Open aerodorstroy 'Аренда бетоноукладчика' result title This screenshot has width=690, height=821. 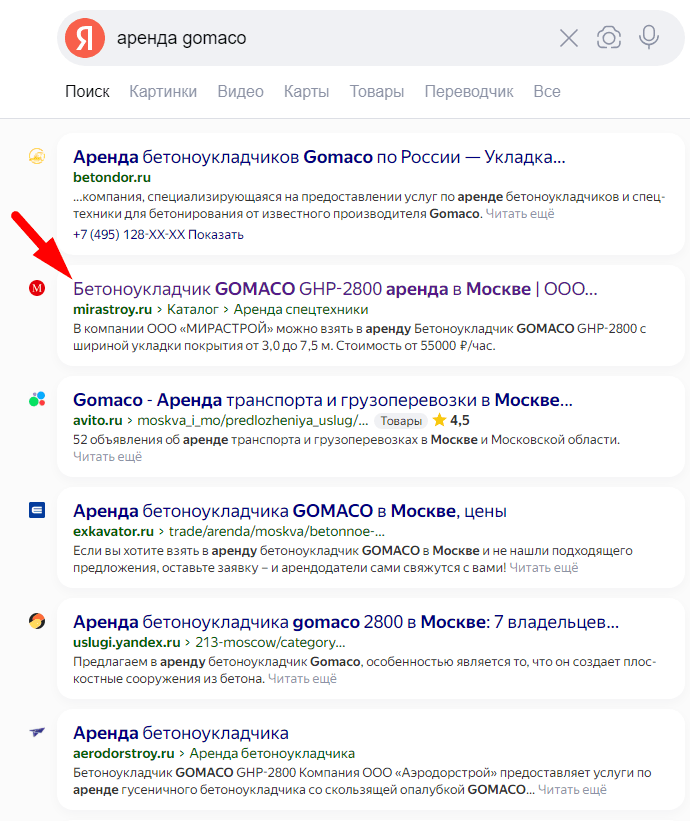[181, 733]
